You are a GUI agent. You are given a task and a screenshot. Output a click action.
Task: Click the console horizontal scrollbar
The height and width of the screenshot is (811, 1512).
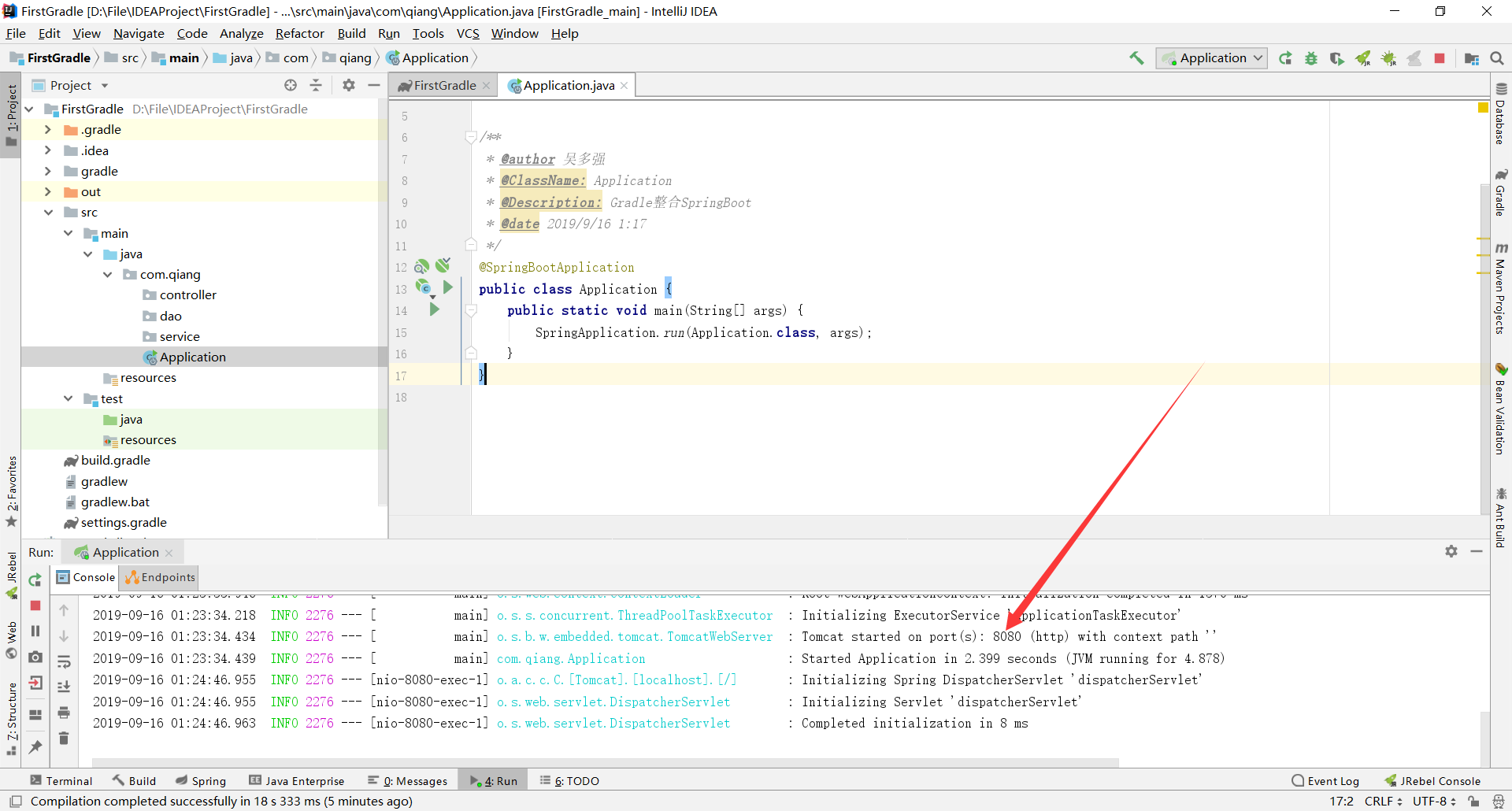(x=606, y=762)
